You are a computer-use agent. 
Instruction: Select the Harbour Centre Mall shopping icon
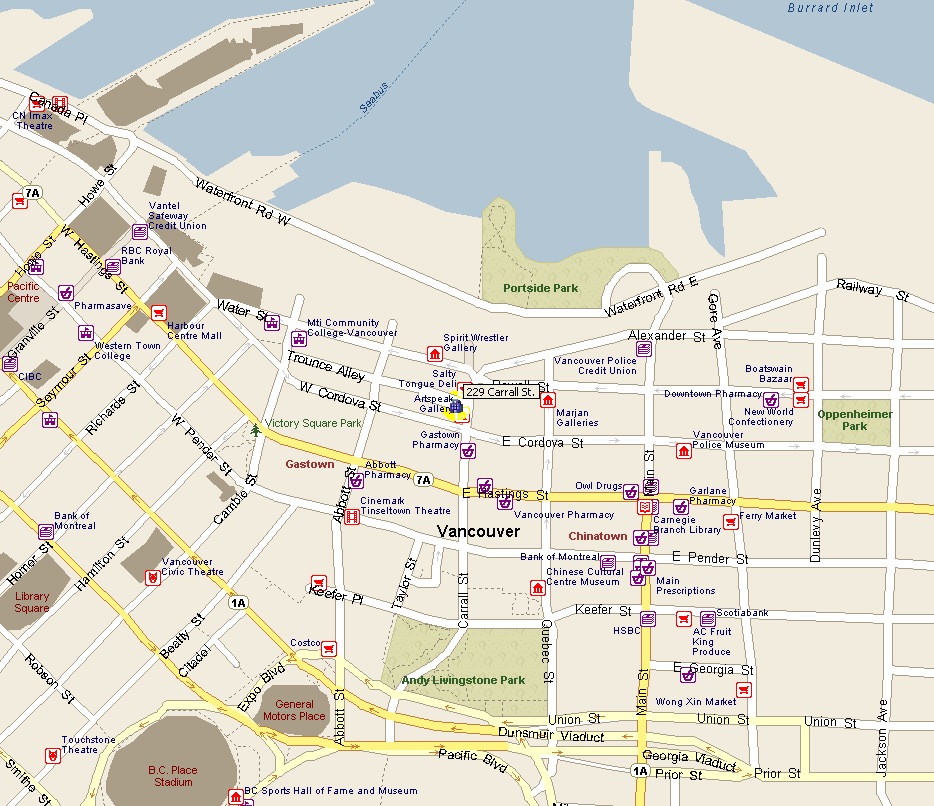(x=158, y=313)
